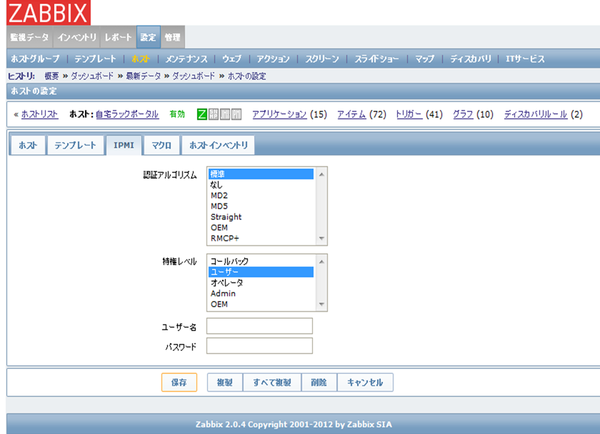Screen dimensions: 600x434
Task: Open the 設定 main menu
Action: pyautogui.click(x=148, y=37)
